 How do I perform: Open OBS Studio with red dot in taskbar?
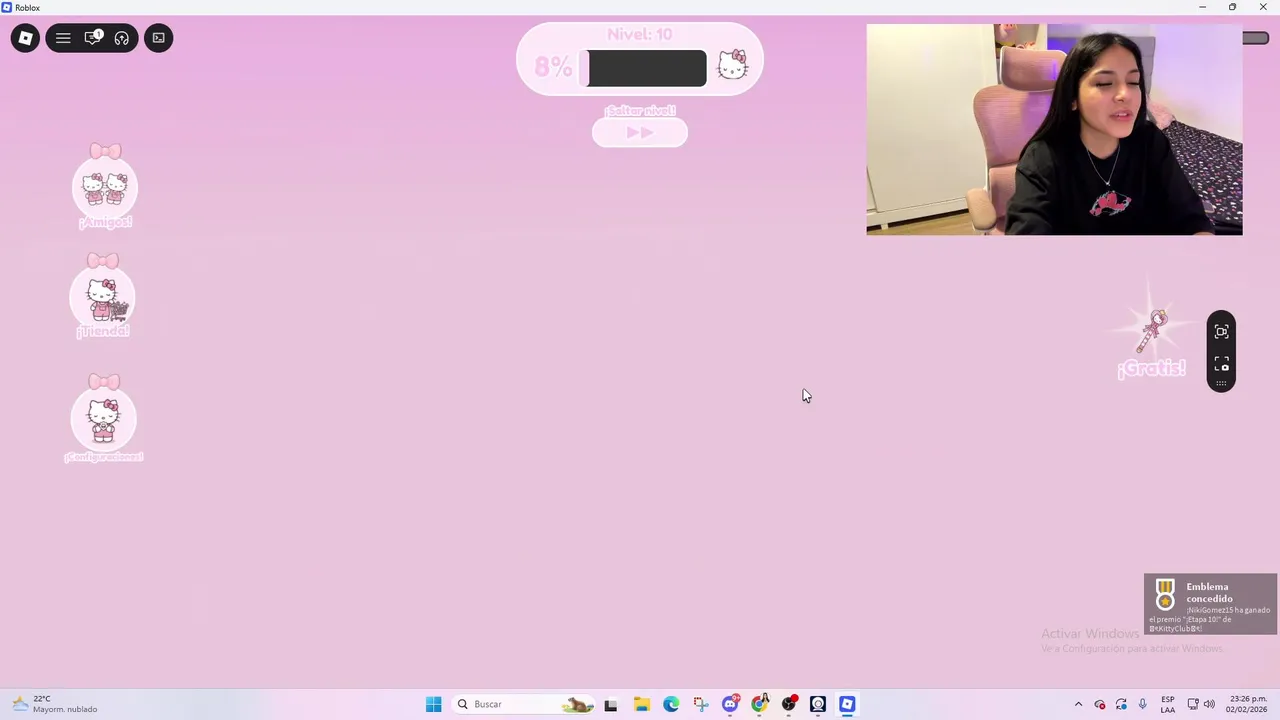789,704
